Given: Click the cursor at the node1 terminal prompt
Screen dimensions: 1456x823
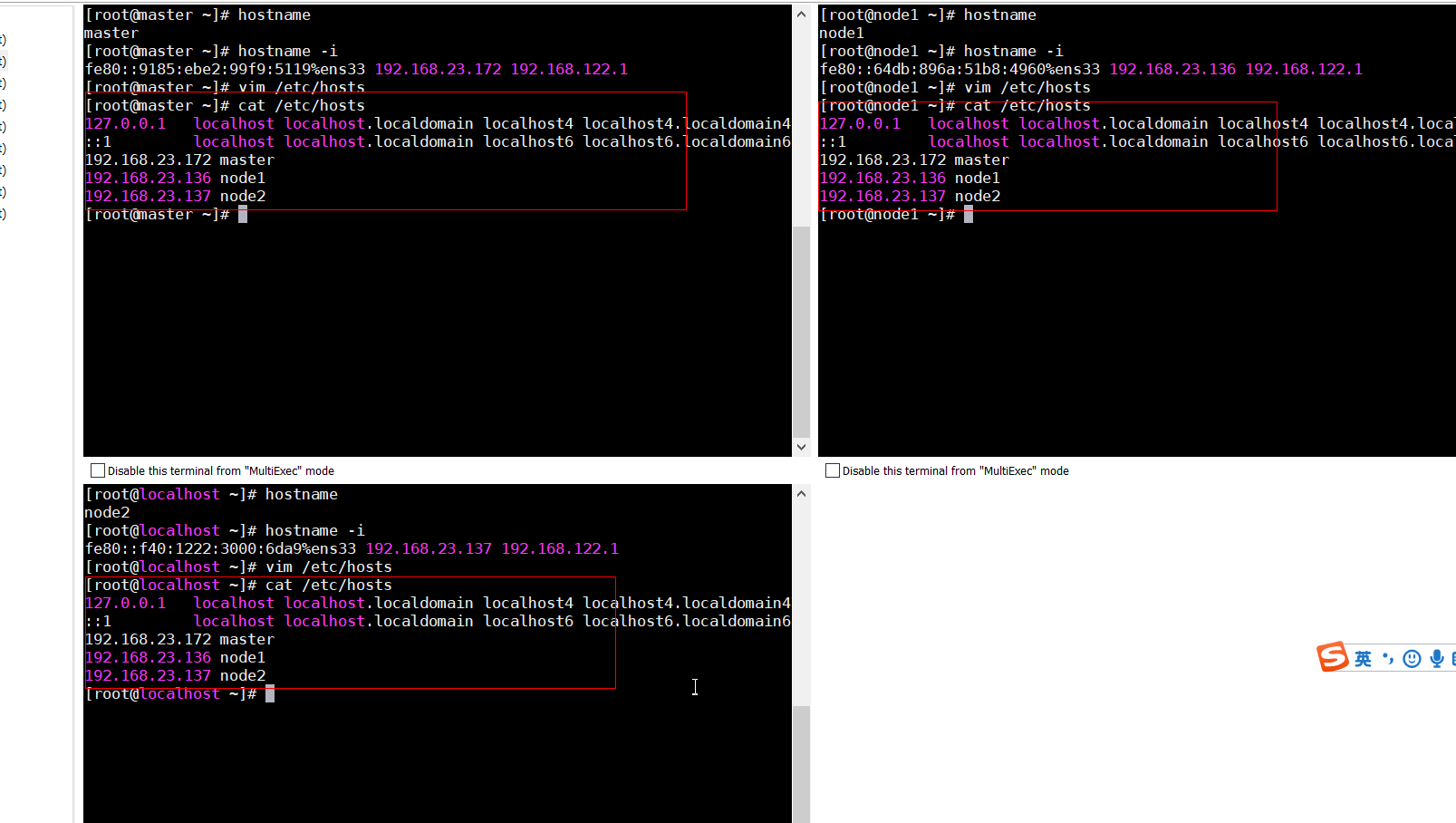Looking at the screenshot, I should [x=969, y=215].
